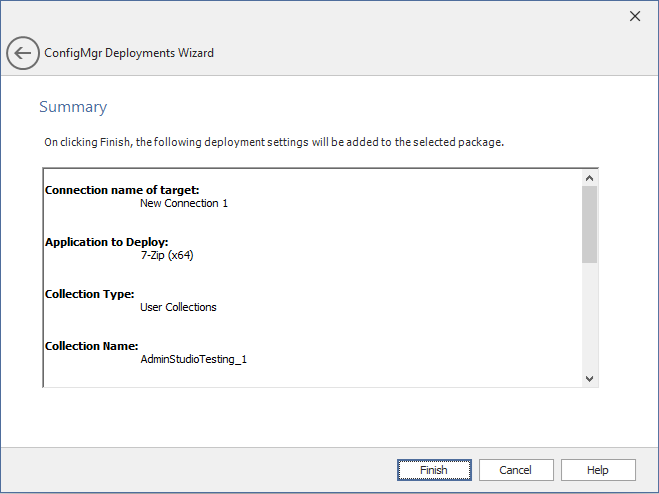Click the summary list scrollbar thumb
This screenshot has height=494, width=659.
click(589, 223)
